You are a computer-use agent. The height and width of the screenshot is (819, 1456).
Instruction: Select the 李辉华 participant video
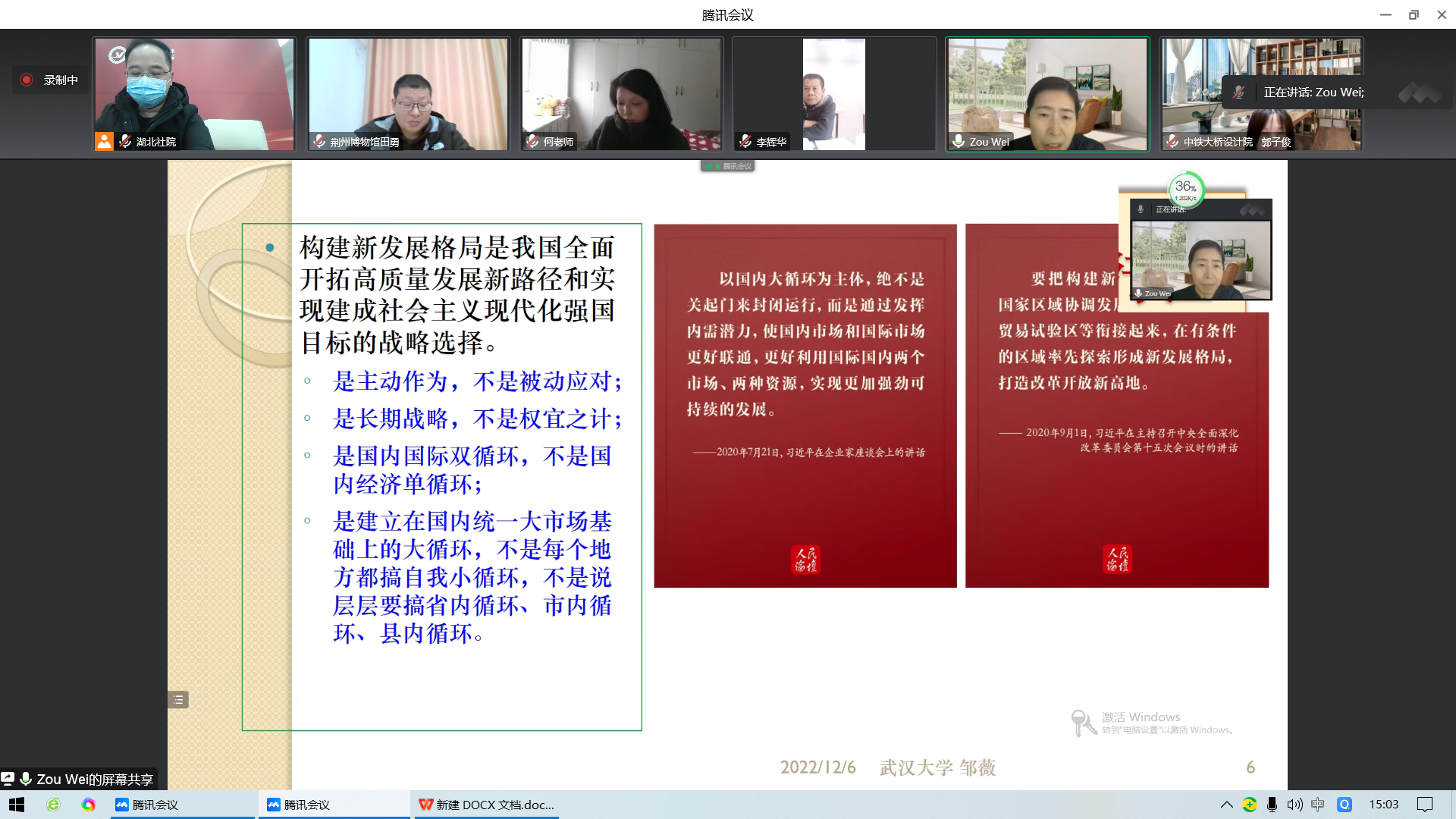(x=834, y=94)
